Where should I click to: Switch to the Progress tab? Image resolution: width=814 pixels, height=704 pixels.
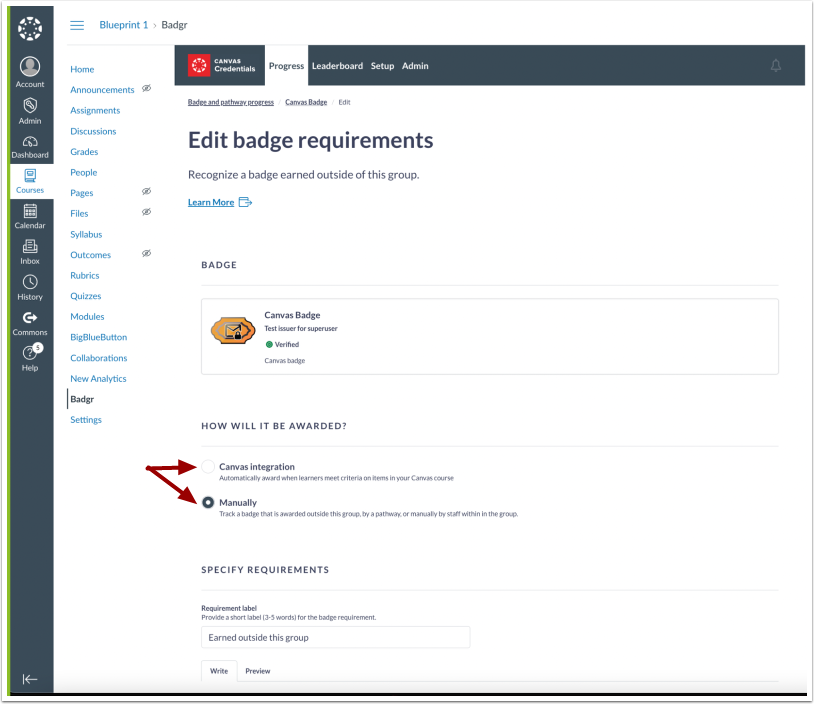click(287, 65)
